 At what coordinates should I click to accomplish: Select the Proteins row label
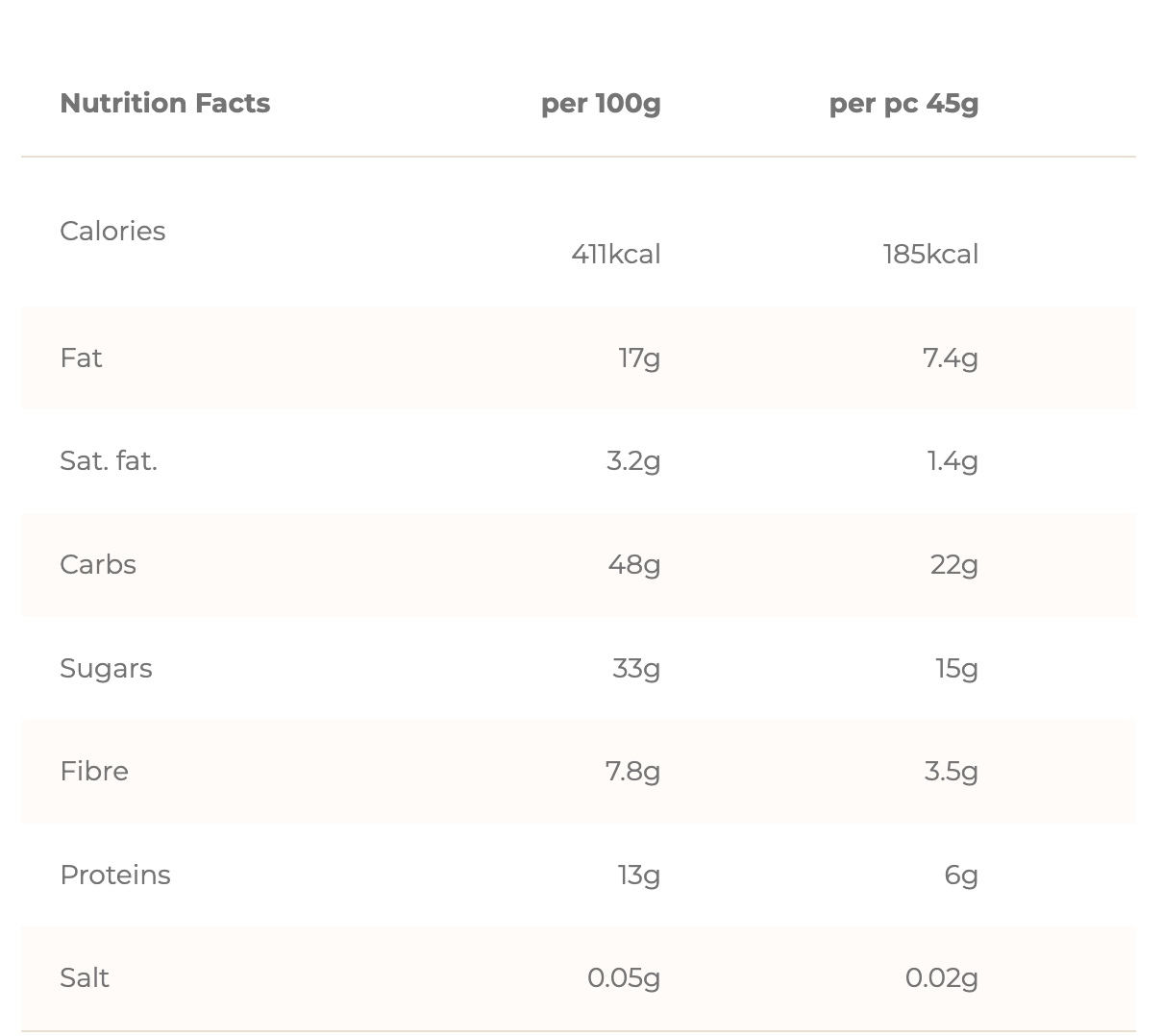click(x=115, y=875)
